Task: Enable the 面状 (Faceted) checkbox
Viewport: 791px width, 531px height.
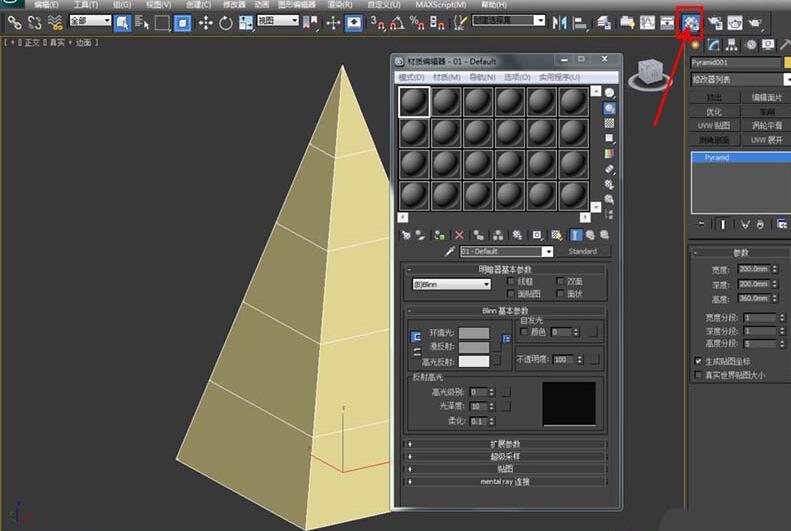Action: [560, 293]
